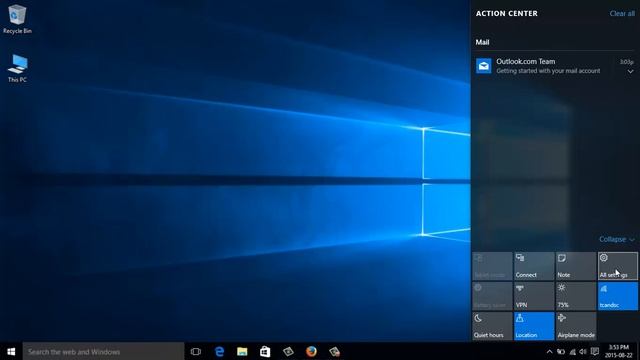This screenshot has width=640, height=360.
Task: Click the Mail notification group header
Action: (x=482, y=42)
